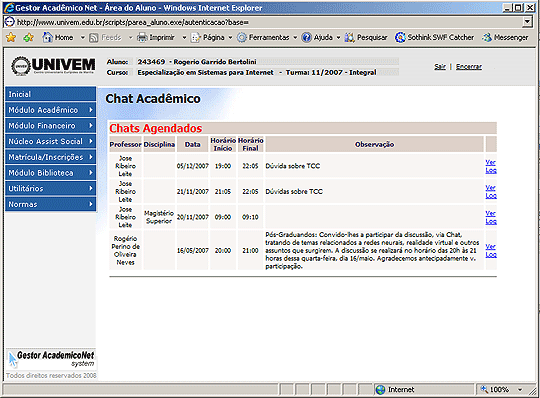Viewport: 540px width, 398px height.
Task: Click the Imprimir printer icon
Action: coord(142,37)
